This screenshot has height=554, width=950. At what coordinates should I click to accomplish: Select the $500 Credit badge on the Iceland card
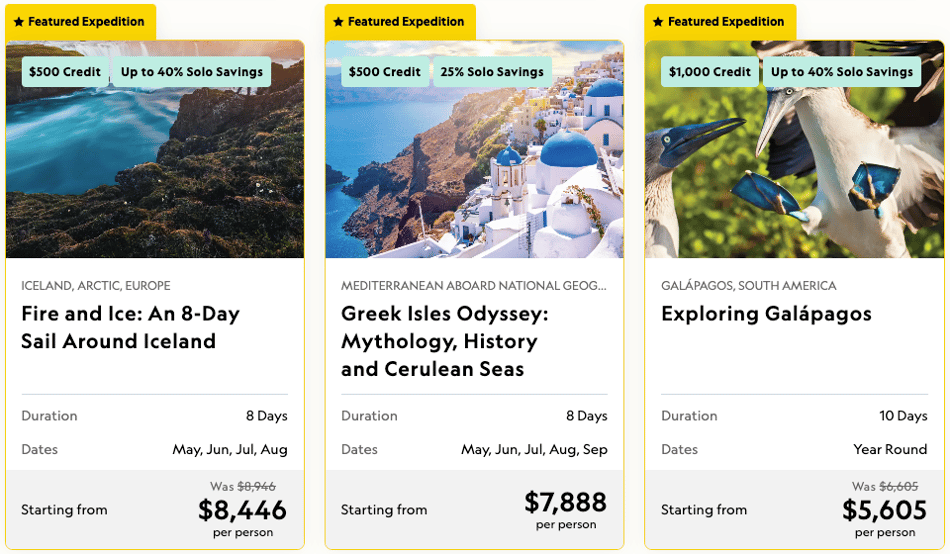65,72
